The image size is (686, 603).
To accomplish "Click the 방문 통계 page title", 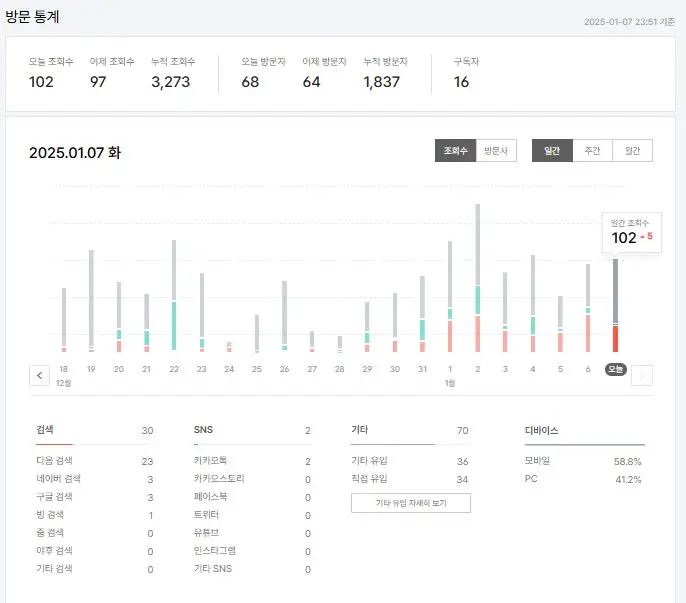I will pos(32,17).
